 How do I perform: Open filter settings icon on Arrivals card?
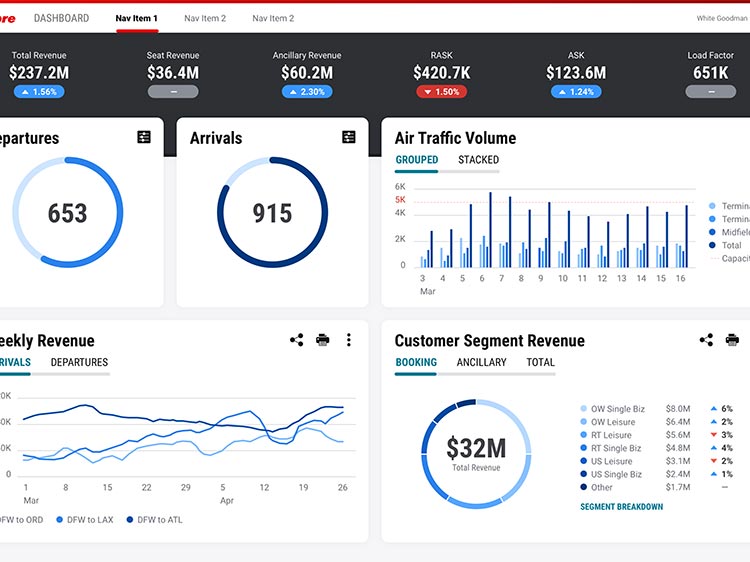348,138
